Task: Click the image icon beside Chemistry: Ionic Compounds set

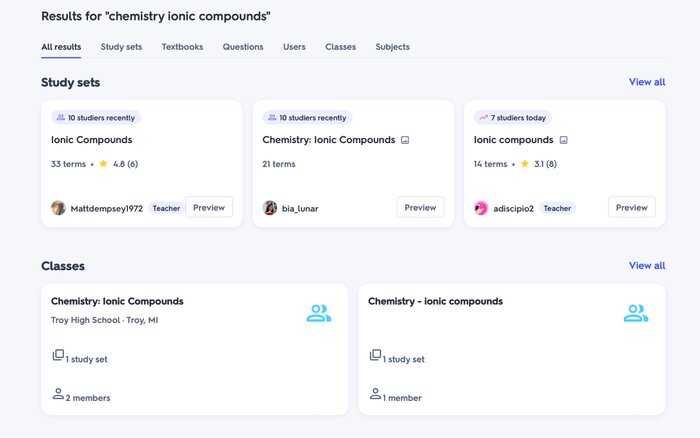Action: click(x=405, y=140)
